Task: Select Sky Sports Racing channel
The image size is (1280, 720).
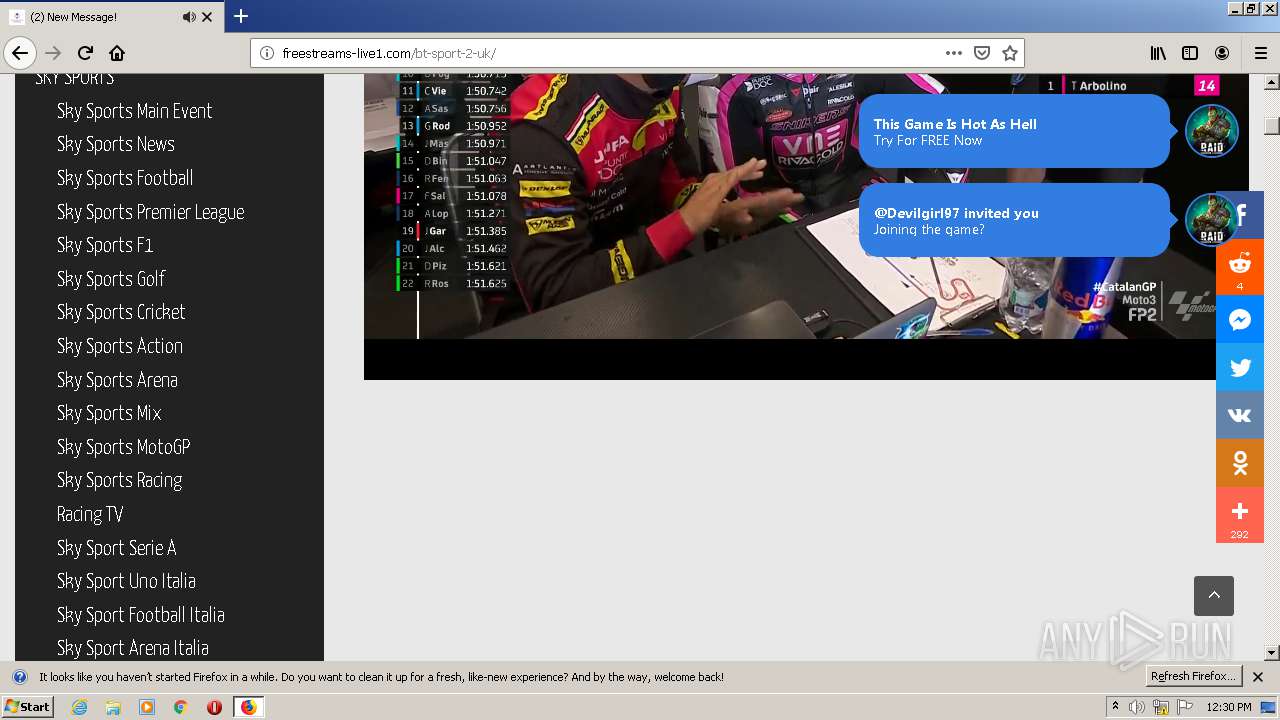Action: 120,480
